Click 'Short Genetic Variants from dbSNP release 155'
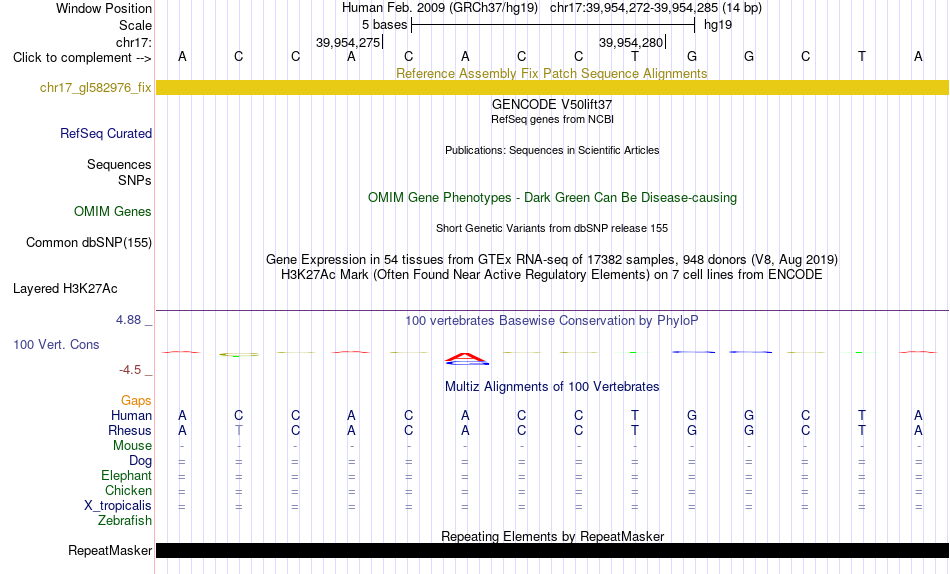Screen dimensions: 950x574 coord(551,229)
